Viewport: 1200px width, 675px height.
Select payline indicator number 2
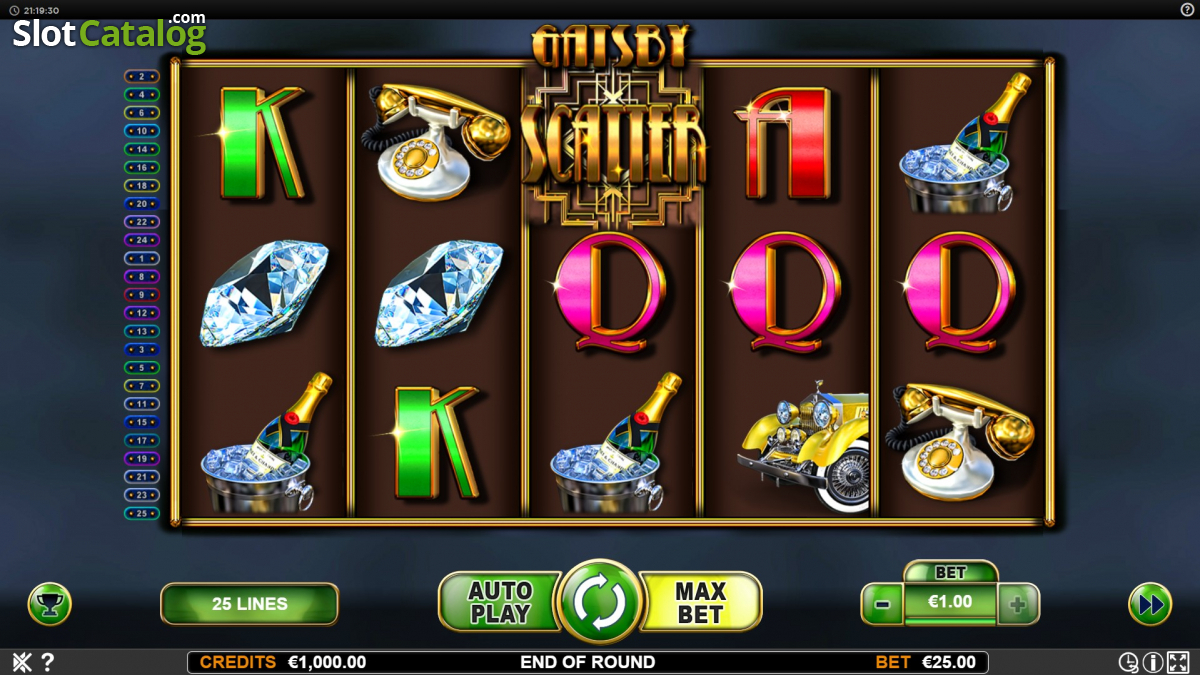[141, 76]
